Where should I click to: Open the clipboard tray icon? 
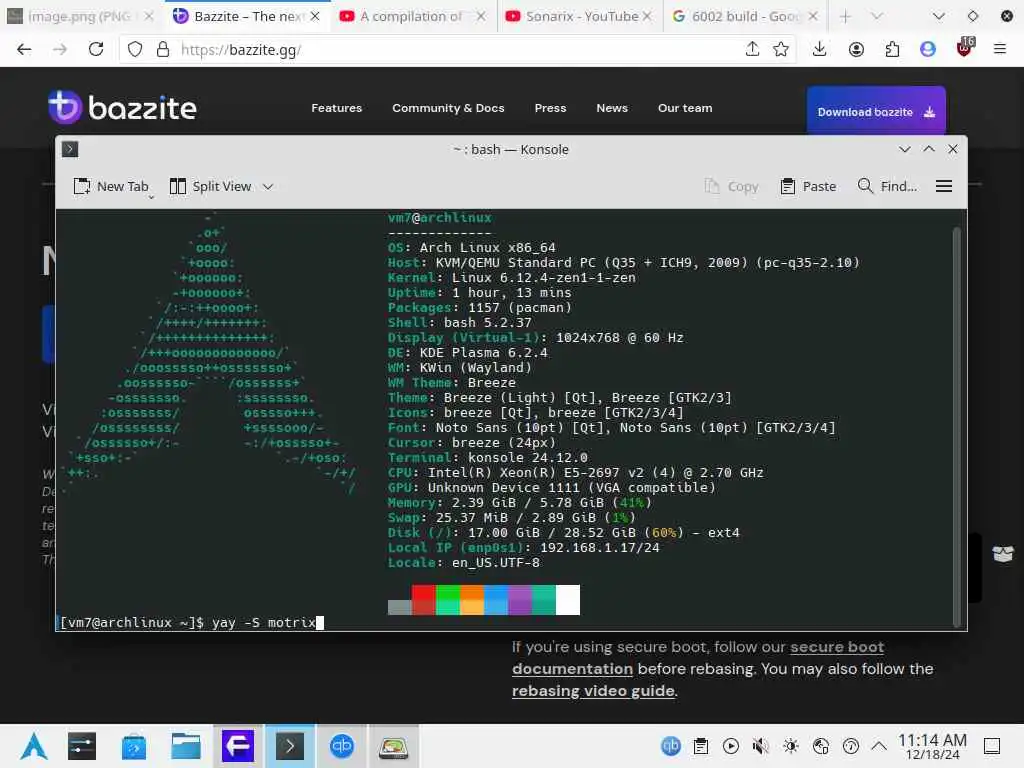(x=701, y=746)
